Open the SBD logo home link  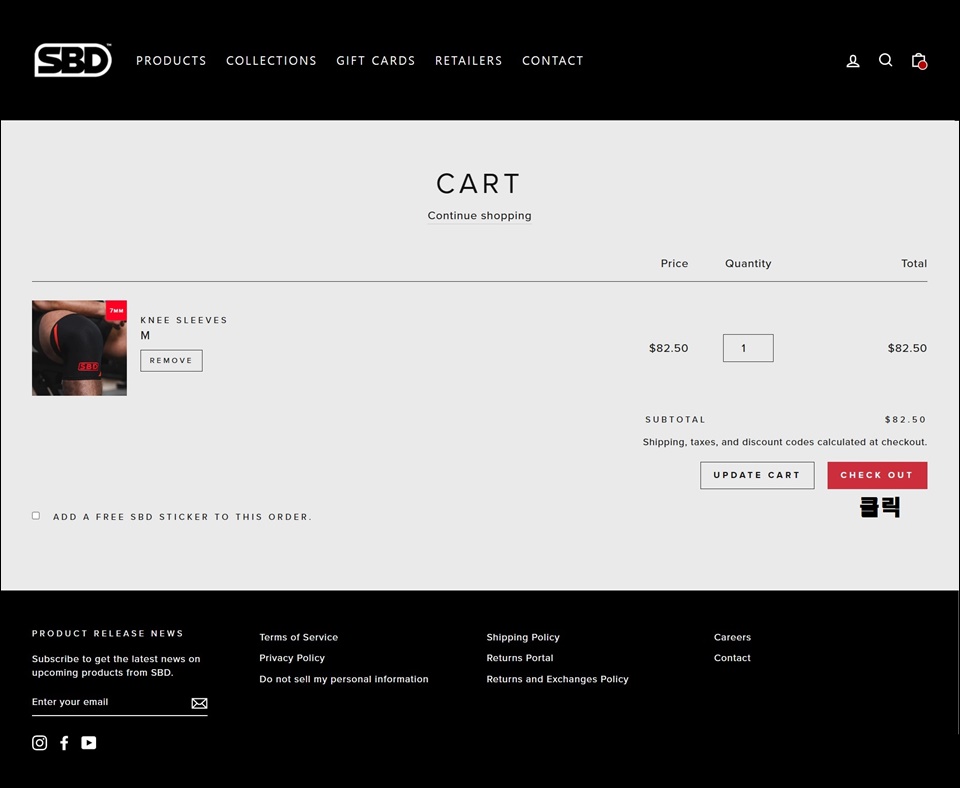click(73, 60)
